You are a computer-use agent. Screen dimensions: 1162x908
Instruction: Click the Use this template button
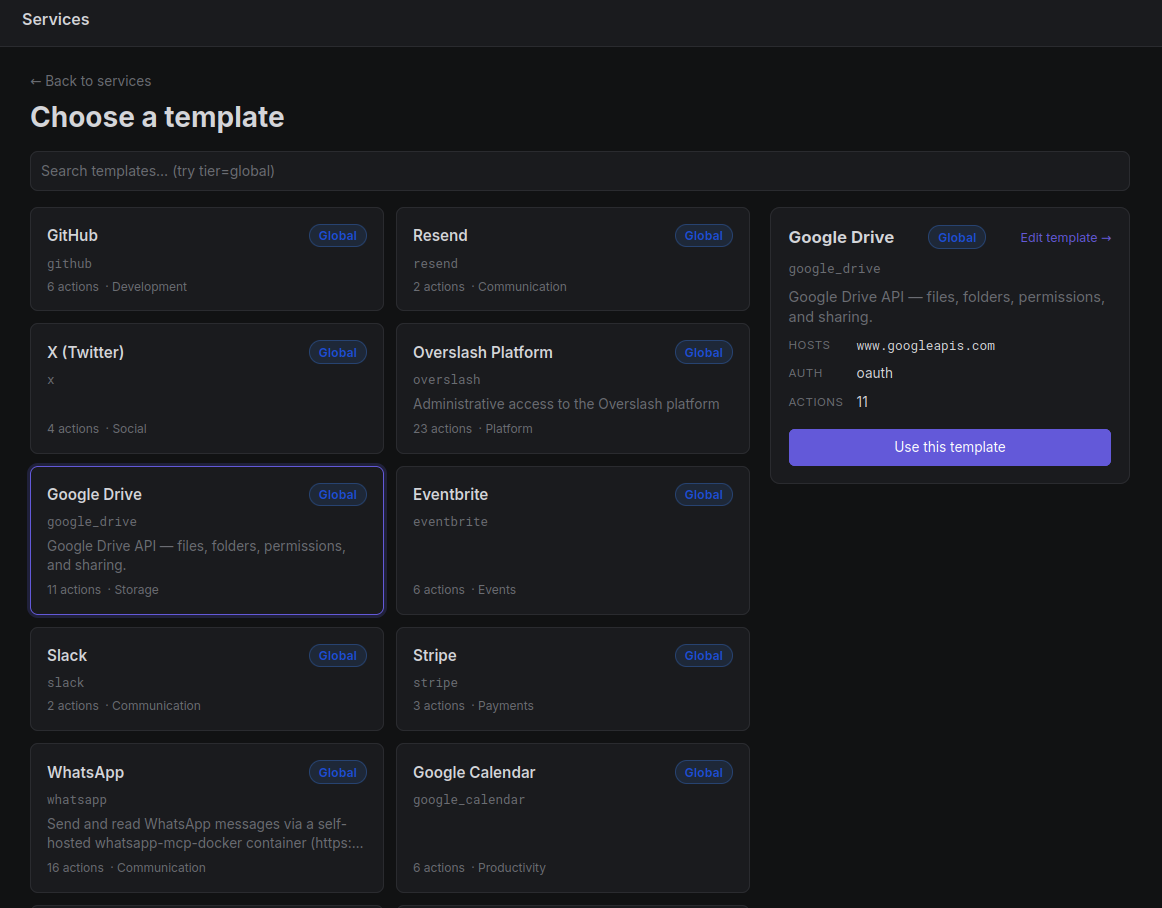(949, 447)
